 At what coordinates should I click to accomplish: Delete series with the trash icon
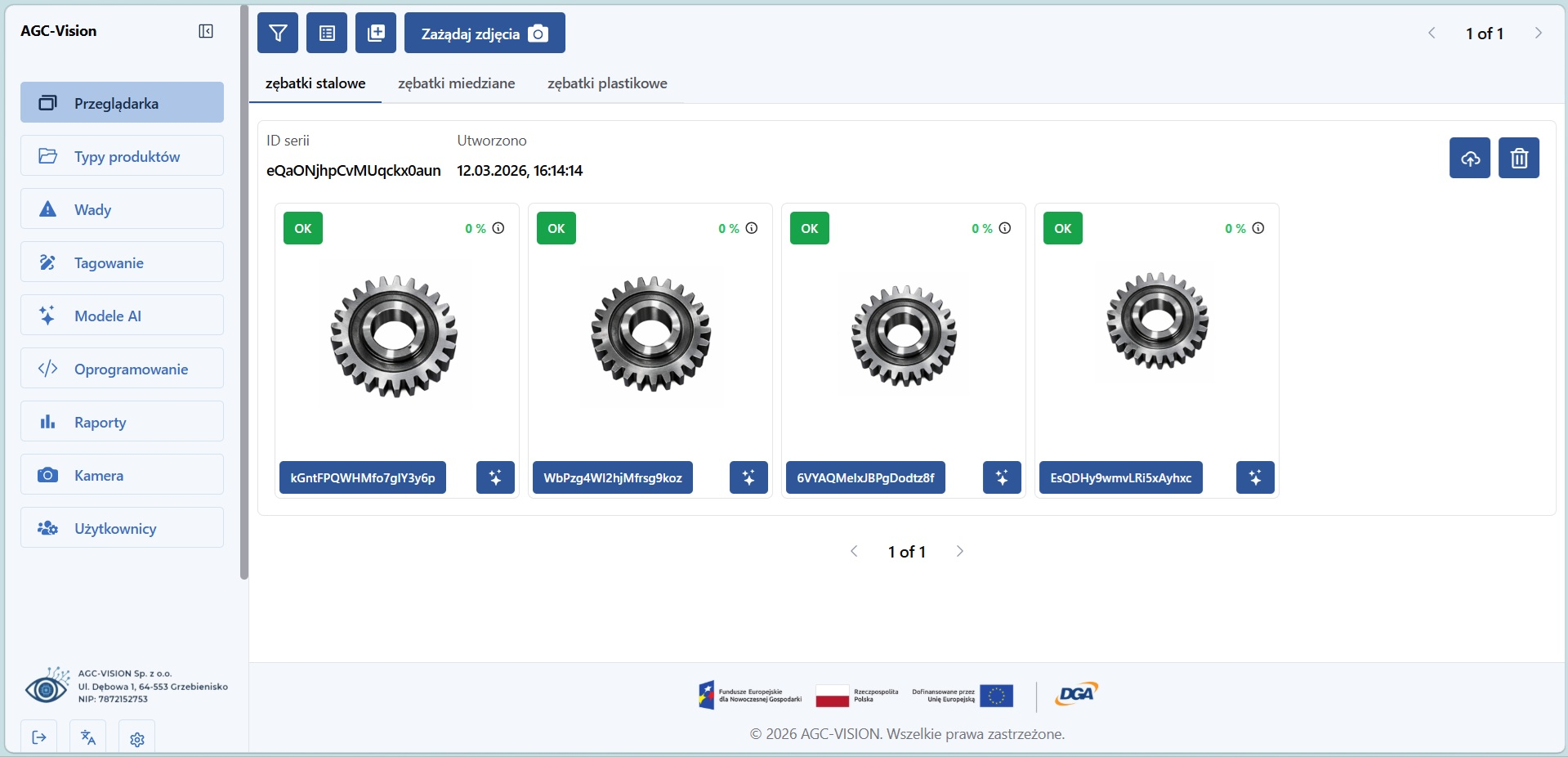pyautogui.click(x=1518, y=158)
